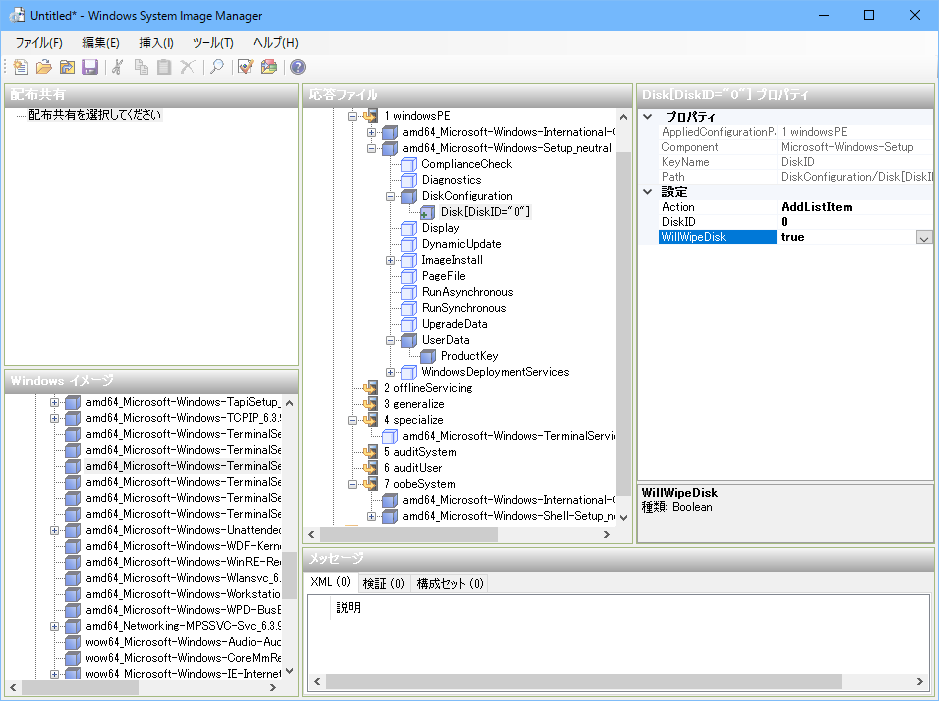Collapse the プロパティ property category
939x701 pixels.
(647, 117)
